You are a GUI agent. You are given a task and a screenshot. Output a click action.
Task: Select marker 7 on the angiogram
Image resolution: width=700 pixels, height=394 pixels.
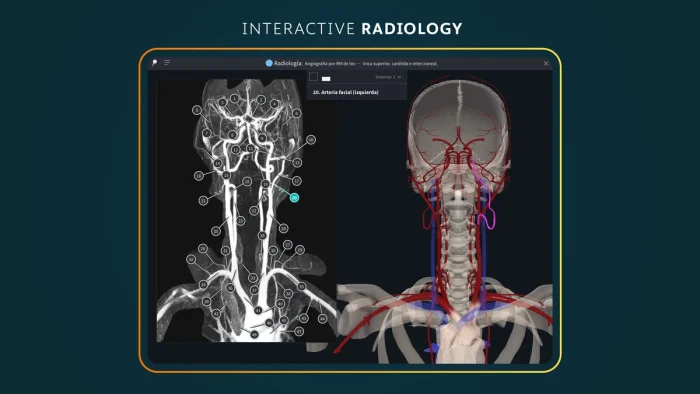coord(207,133)
